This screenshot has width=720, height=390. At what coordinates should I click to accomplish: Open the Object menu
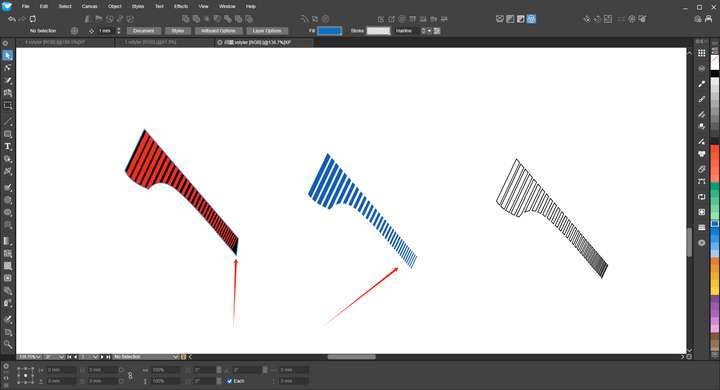[115, 6]
